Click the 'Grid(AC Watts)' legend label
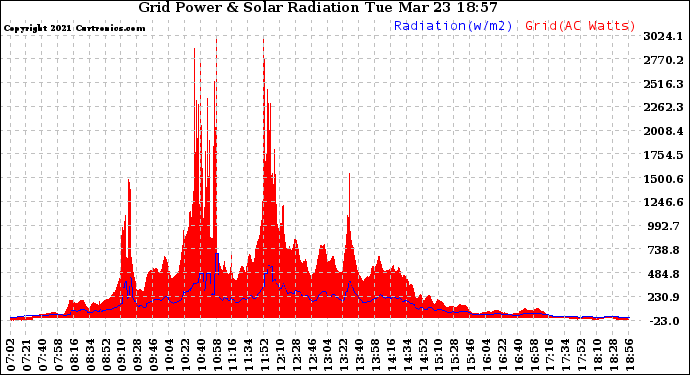This screenshot has height=375, width=690. pos(580,26)
